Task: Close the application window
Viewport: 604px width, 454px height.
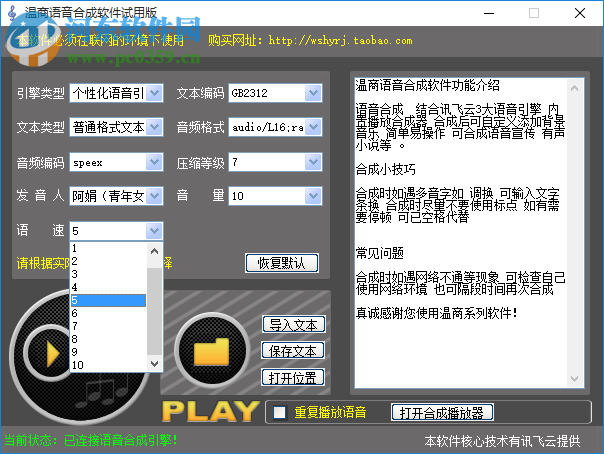Action: point(580,13)
